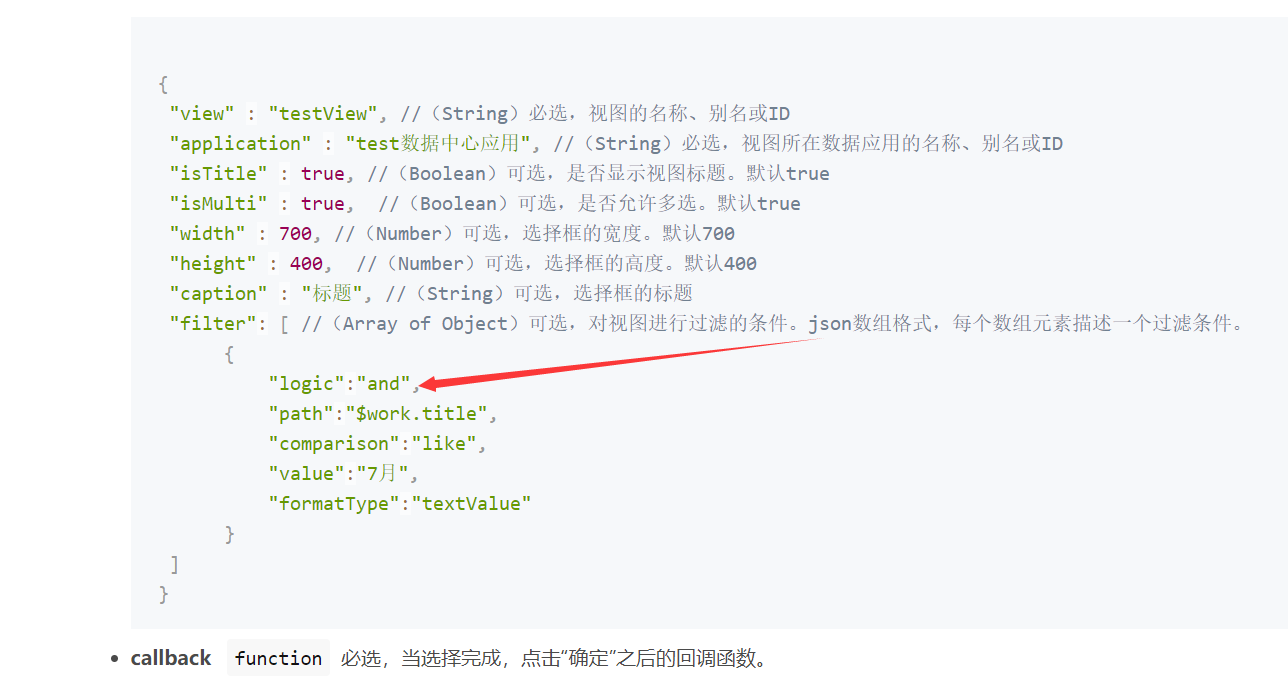The image size is (1288, 690).
Task: Click the 700 value after "width"
Action: pos(295,234)
